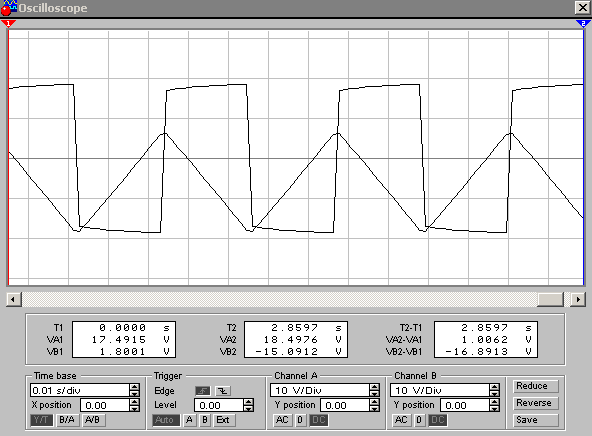Click the Reduce button

[535, 386]
